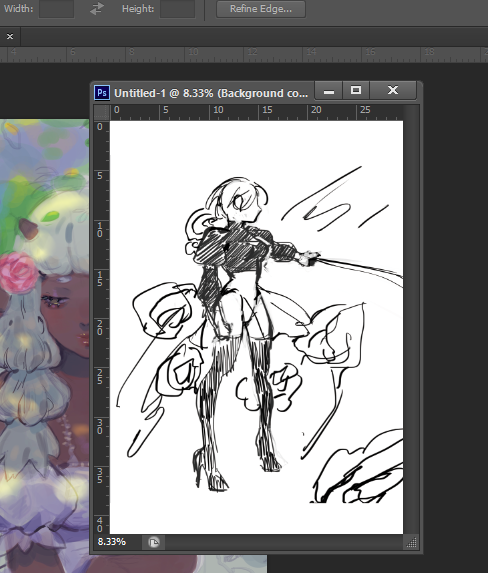Click the ruler origin corner box
The height and width of the screenshot is (573, 488).
(102, 112)
